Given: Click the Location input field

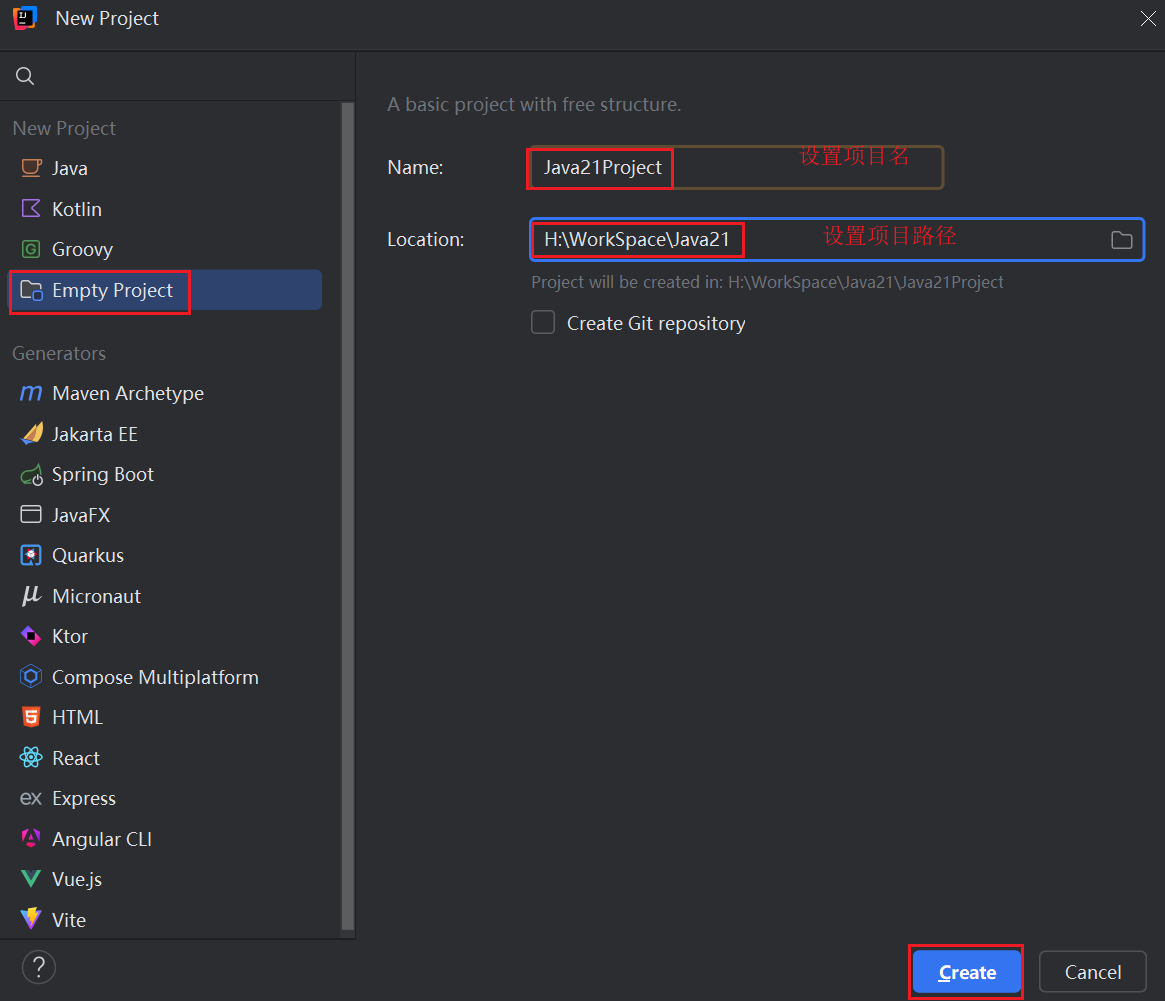Looking at the screenshot, I should point(837,239).
